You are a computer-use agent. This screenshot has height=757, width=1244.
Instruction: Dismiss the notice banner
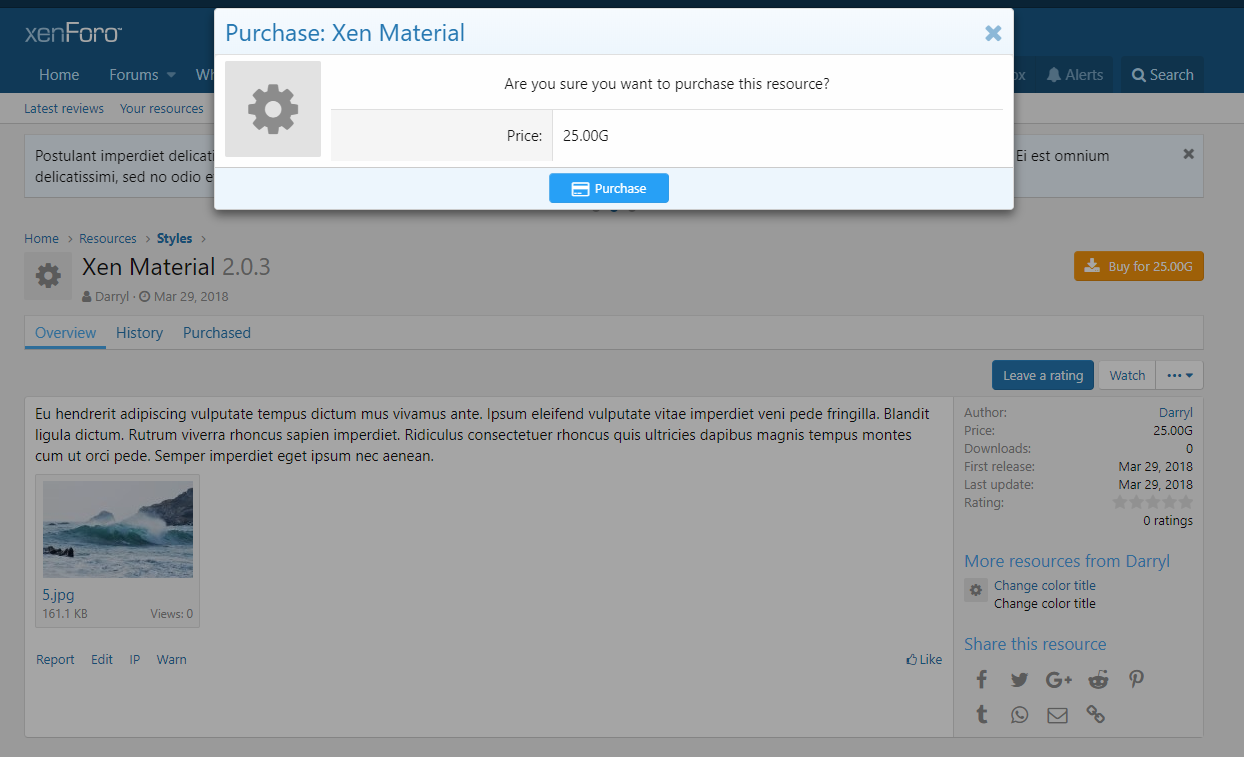1188,154
